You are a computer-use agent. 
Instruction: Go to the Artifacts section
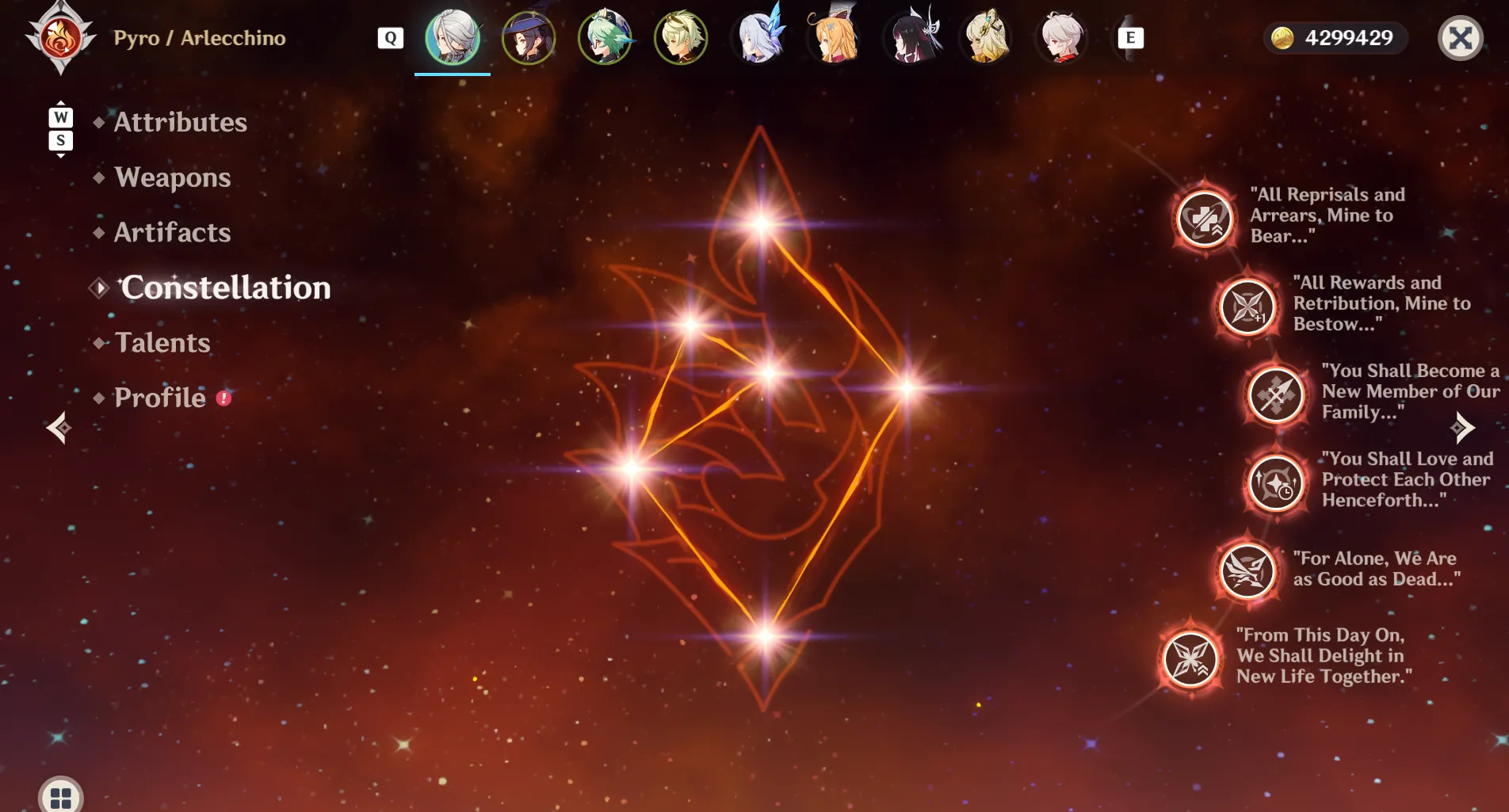point(172,232)
